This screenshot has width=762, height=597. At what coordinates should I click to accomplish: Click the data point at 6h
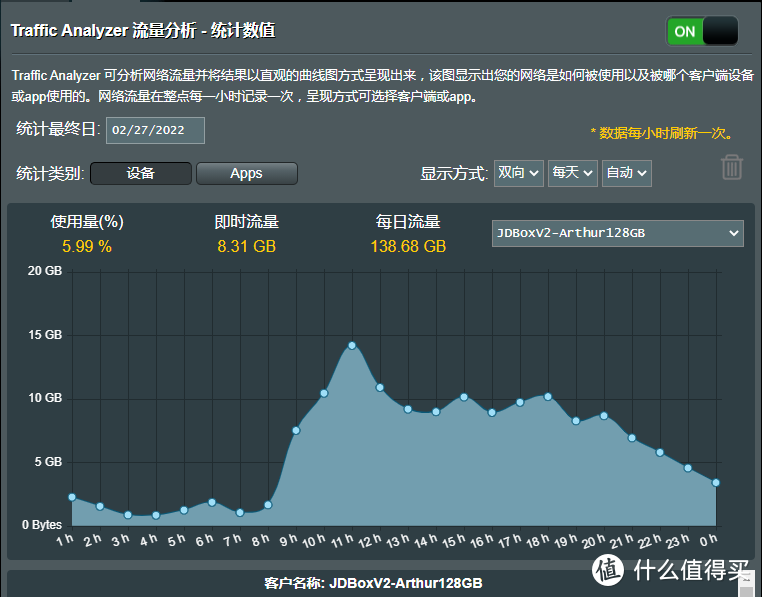click(x=212, y=502)
